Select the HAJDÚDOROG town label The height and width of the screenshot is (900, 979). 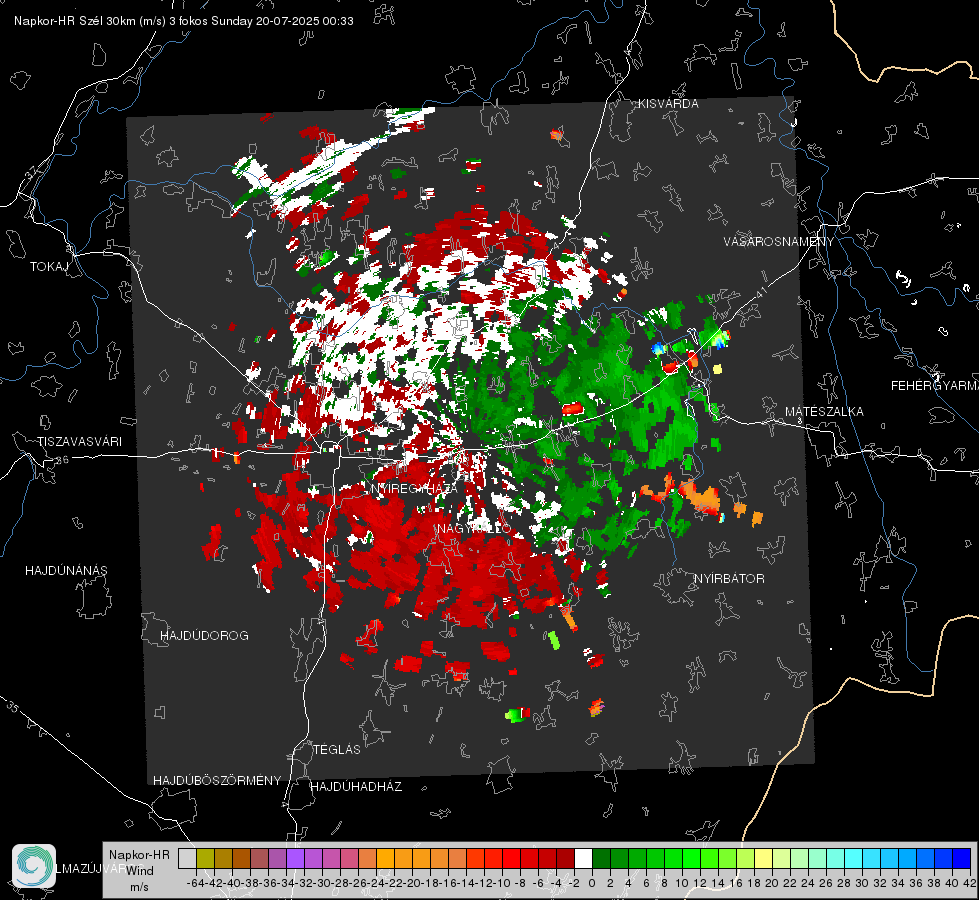click(204, 636)
